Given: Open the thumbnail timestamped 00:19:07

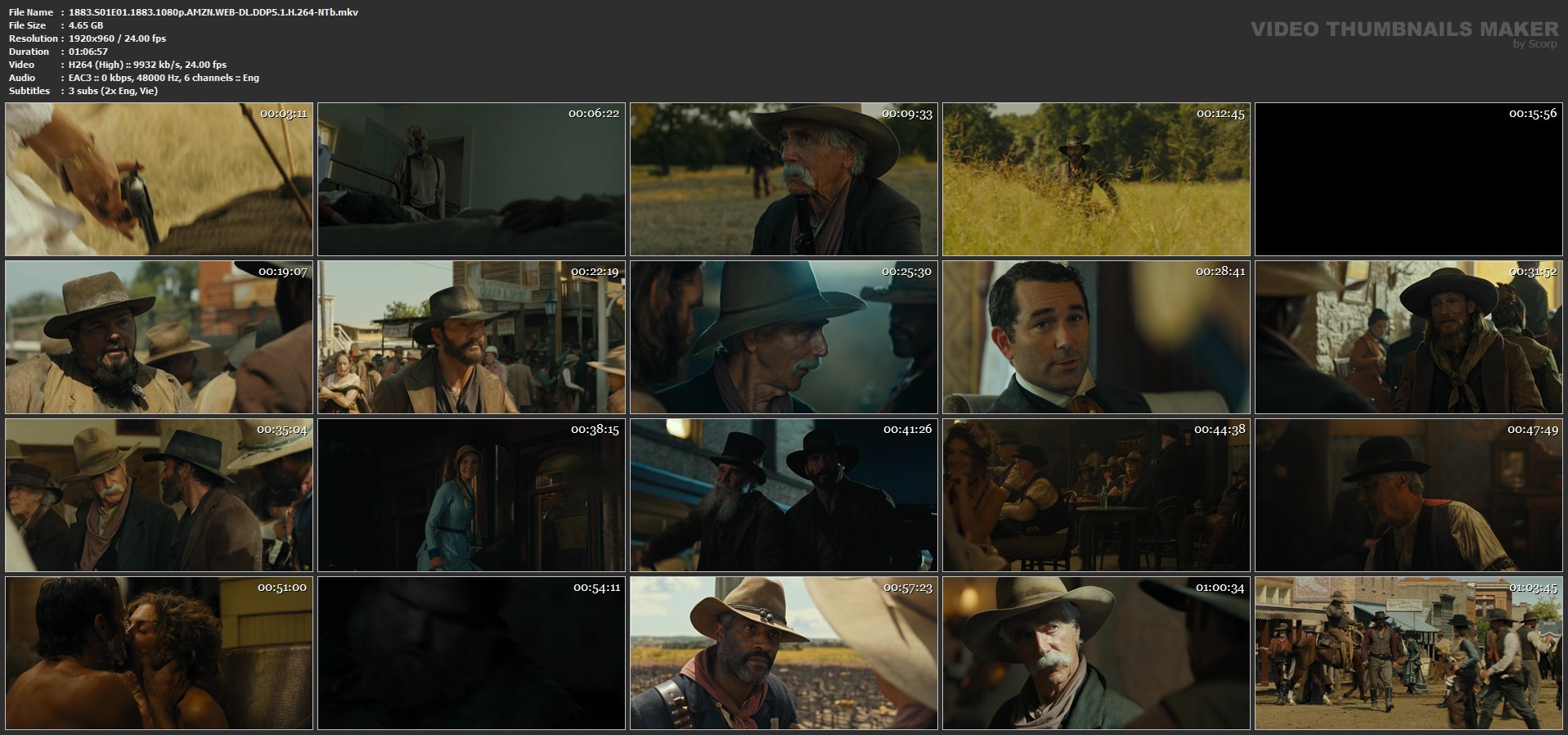Looking at the screenshot, I should coord(159,337).
